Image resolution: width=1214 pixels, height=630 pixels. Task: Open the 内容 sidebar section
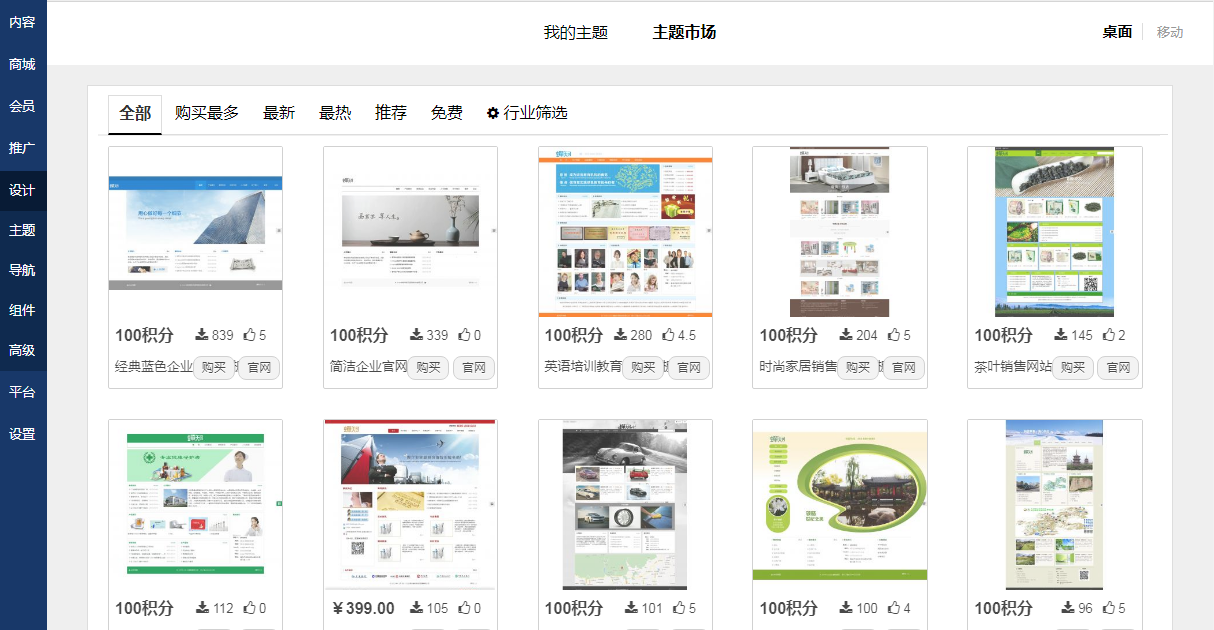(23, 22)
